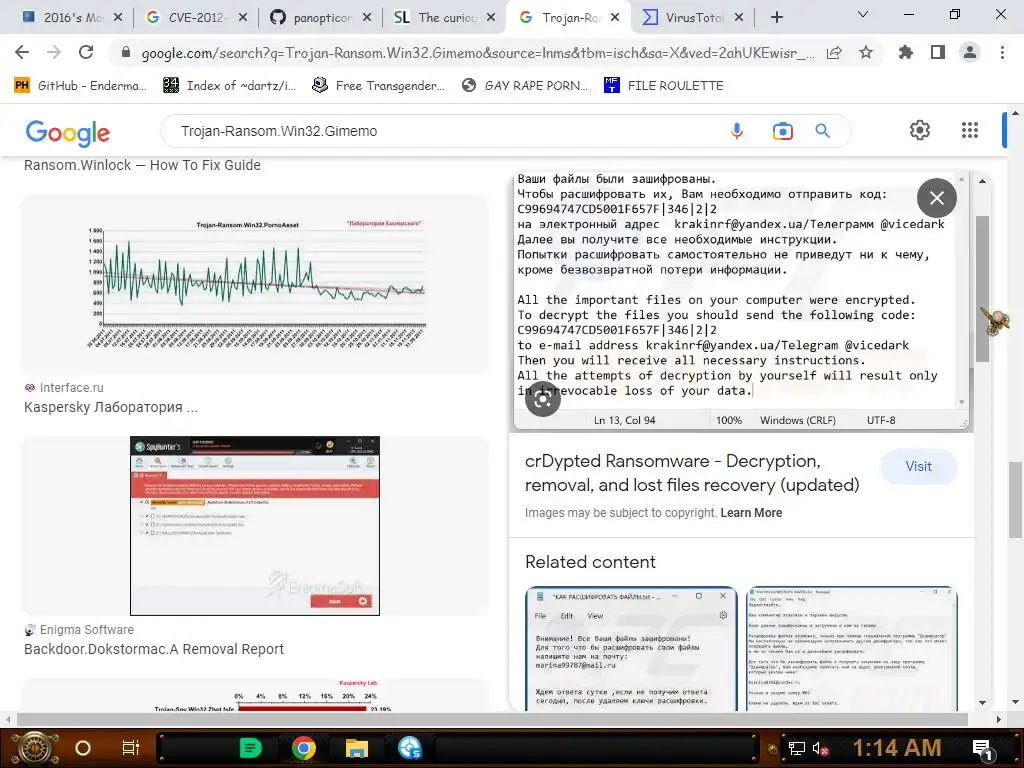This screenshot has height=768, width=1024.
Task: Open Task View on taskbar
Action: (x=131, y=748)
